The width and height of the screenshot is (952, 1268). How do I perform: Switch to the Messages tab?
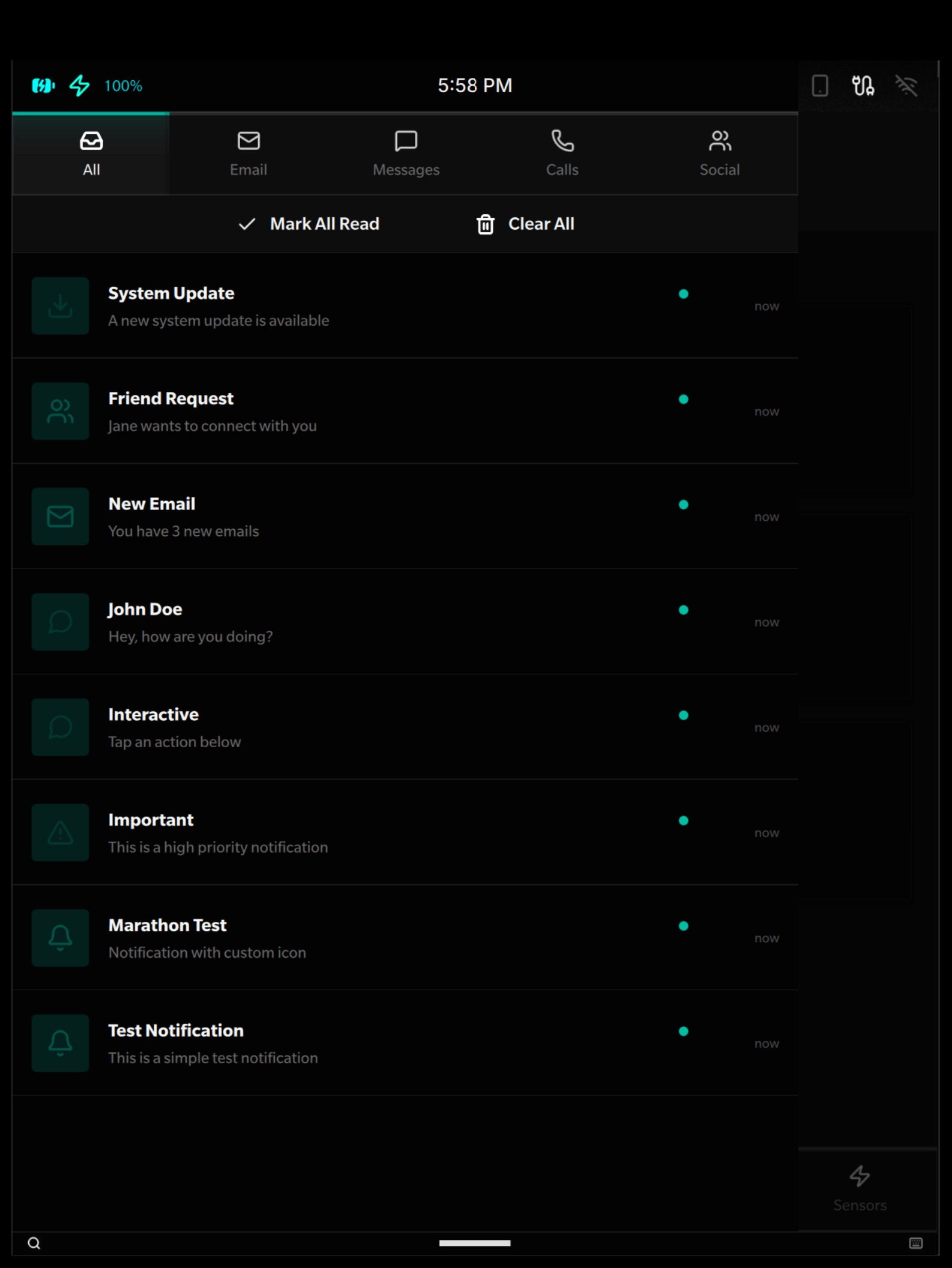click(406, 154)
